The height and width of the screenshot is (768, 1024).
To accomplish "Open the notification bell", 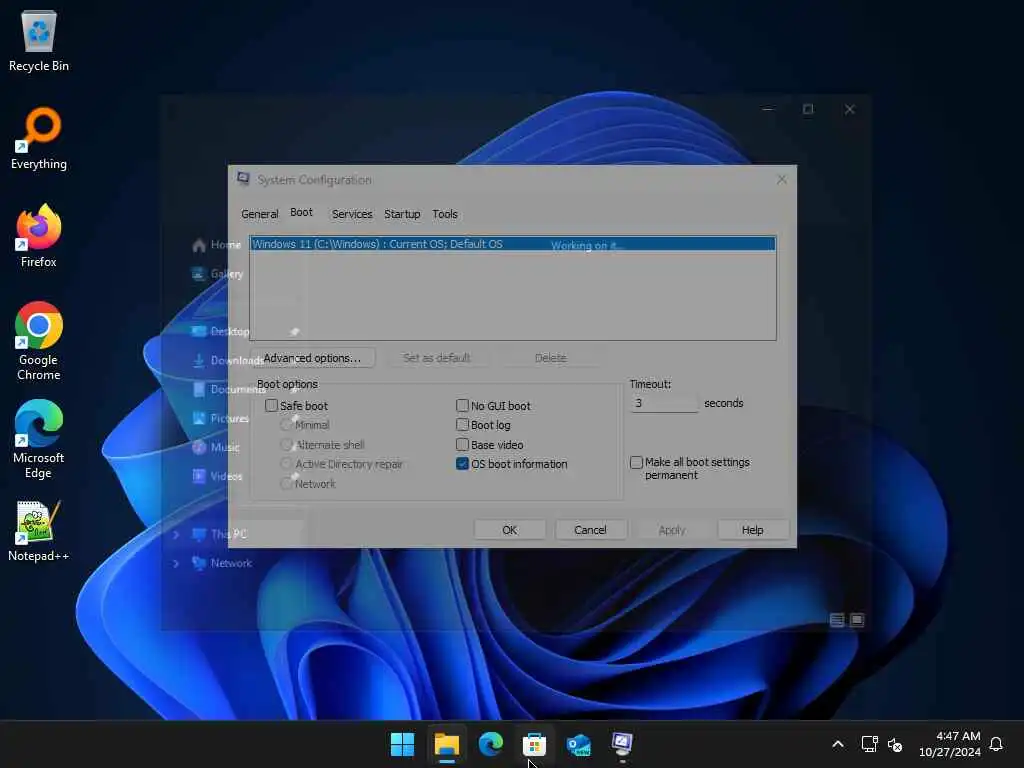I will [996, 744].
